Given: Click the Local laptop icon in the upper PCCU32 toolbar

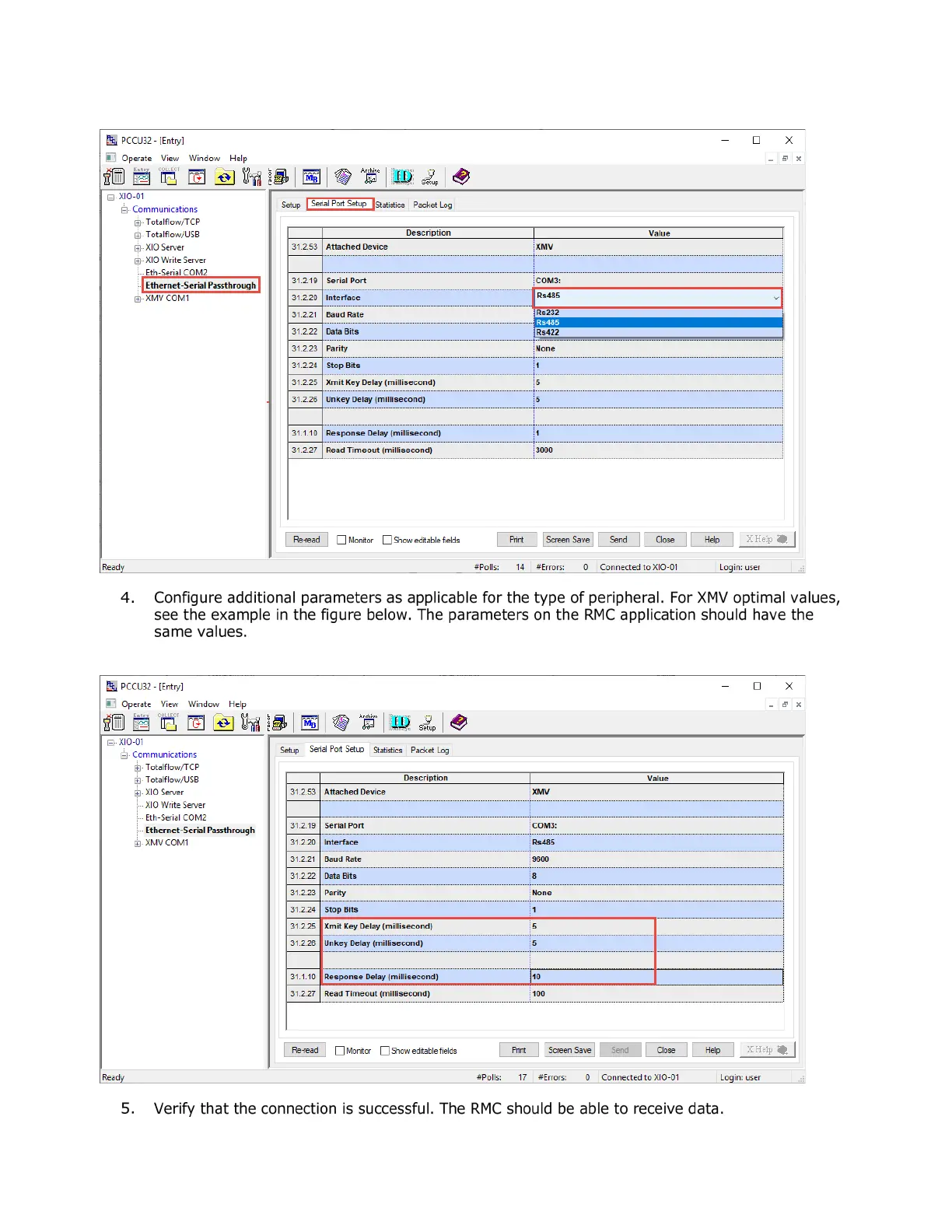Looking at the screenshot, I should coord(279,177).
